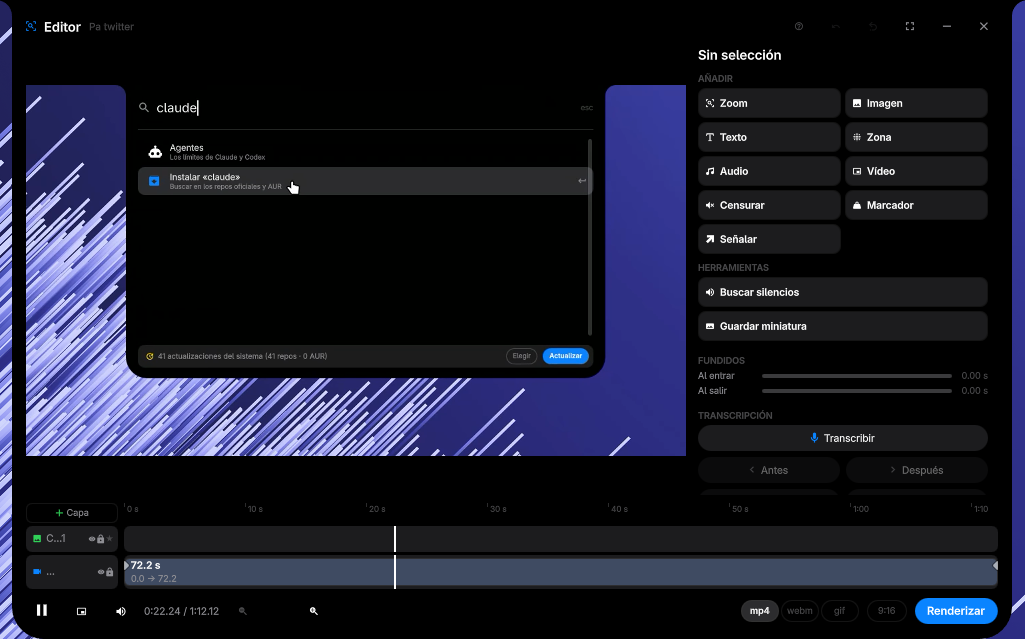
Task: Zoom in the timeline with large magnifier
Action: pyautogui.click(x=314, y=611)
